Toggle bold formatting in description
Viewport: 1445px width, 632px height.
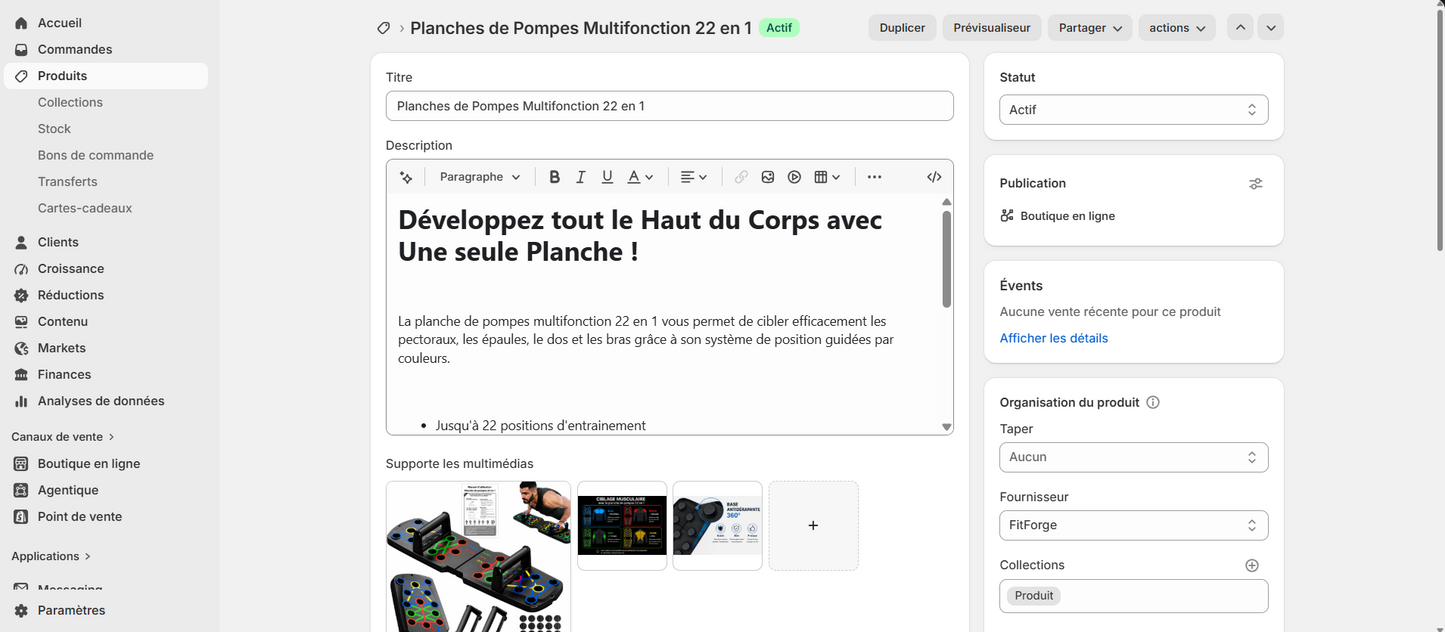[x=554, y=177]
